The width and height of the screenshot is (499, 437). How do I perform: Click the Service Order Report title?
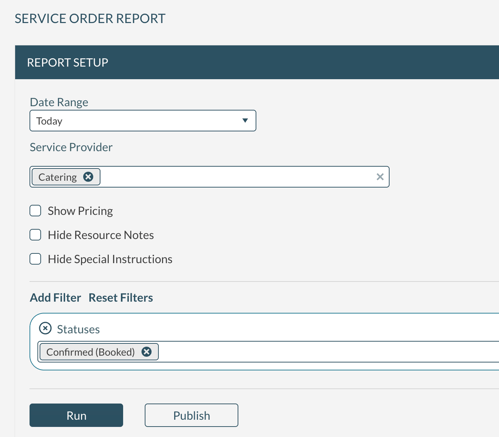[90, 18]
